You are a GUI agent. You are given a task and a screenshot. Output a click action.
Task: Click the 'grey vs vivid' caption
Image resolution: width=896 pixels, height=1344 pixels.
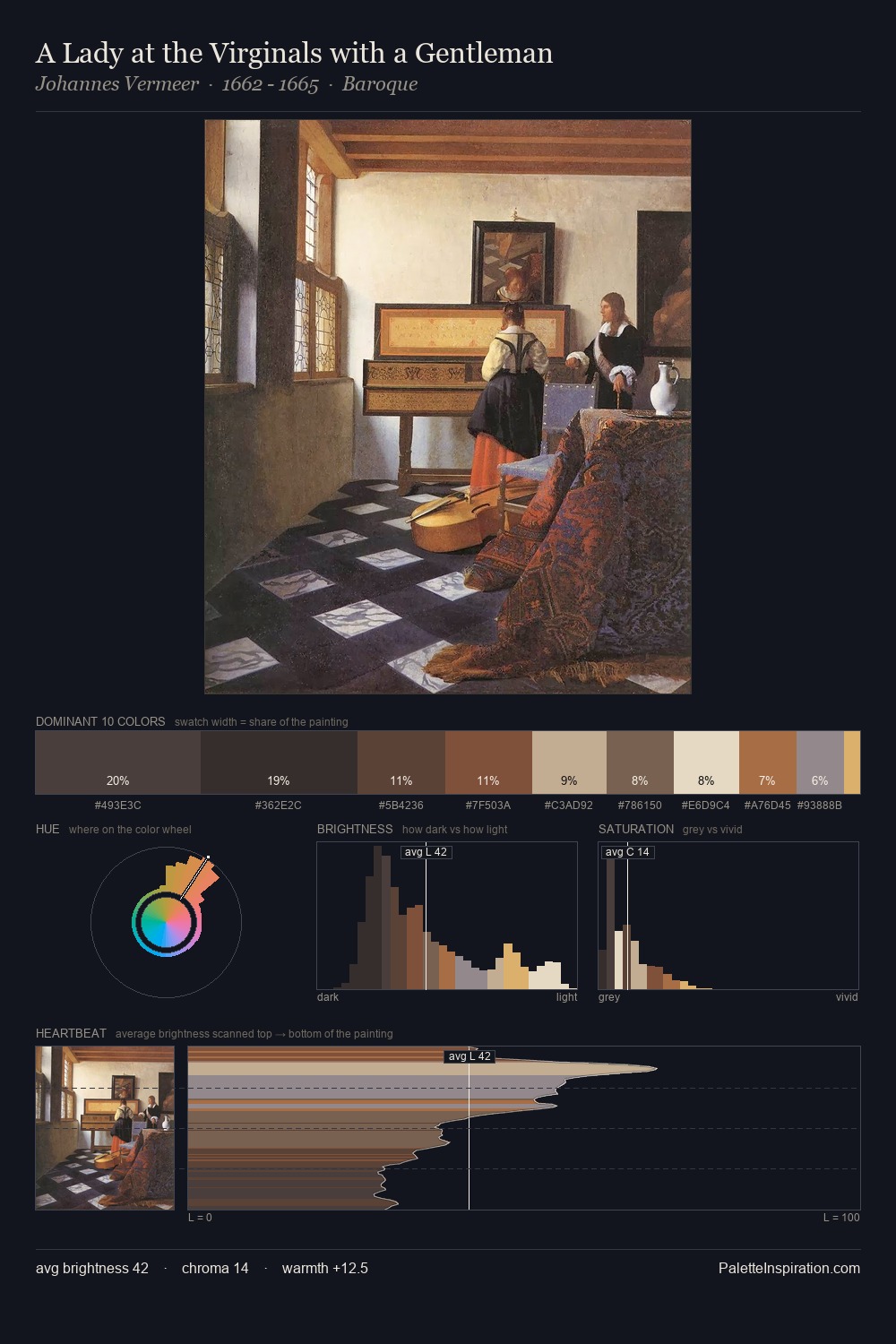(712, 830)
